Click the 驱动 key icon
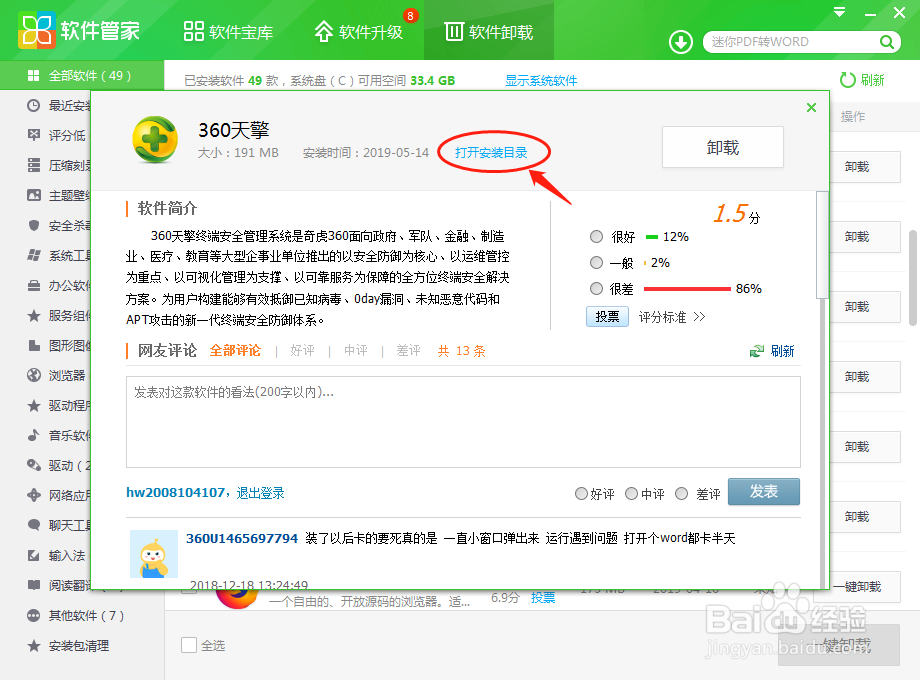This screenshot has width=920, height=680. coord(33,465)
